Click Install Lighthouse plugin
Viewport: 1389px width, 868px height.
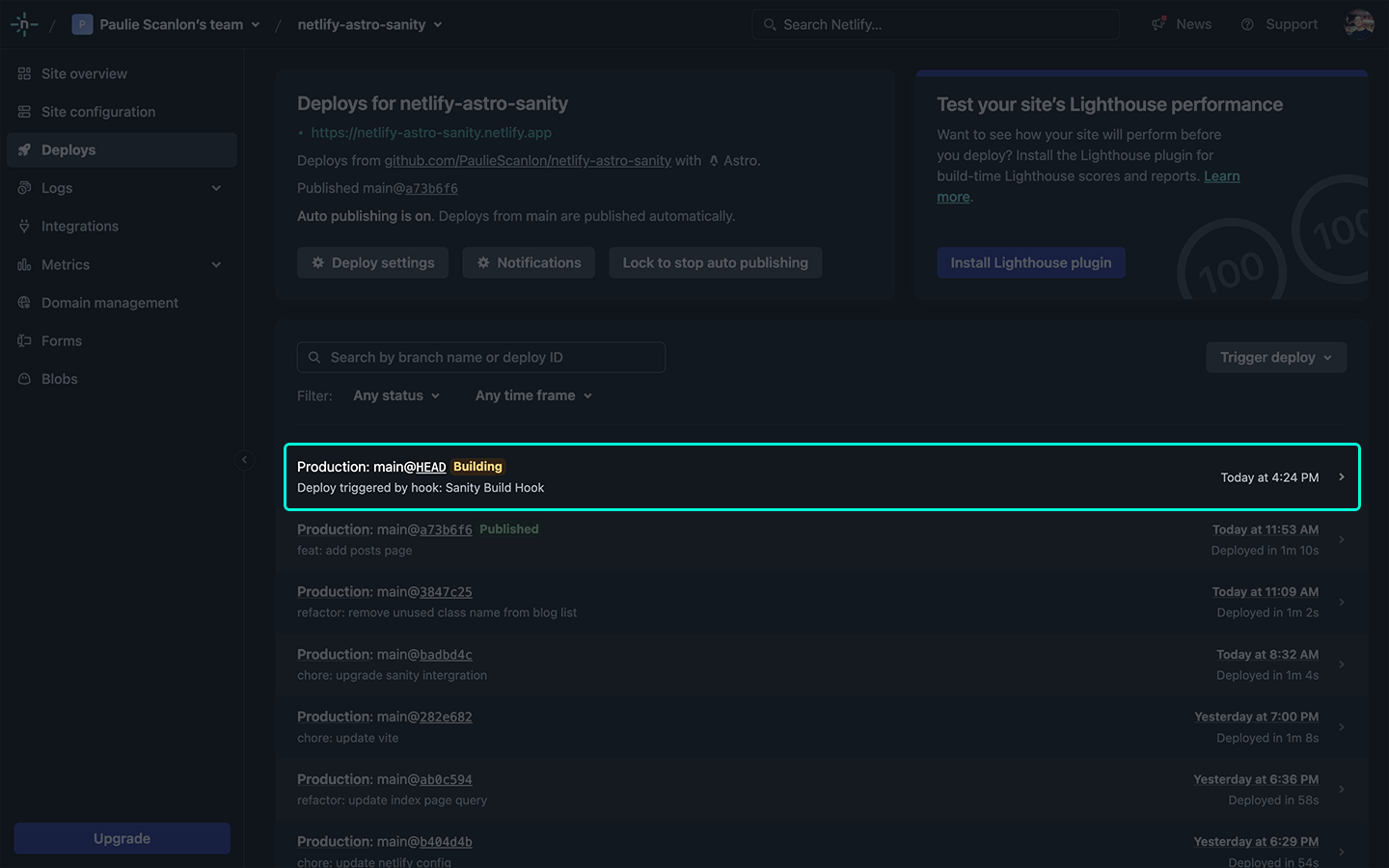coord(1031,262)
